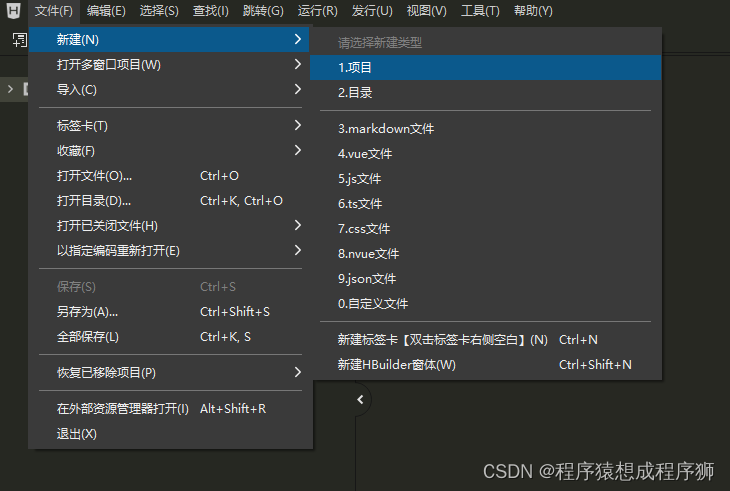Viewport: 730px width, 491px height.
Task: Create a new 4.vue文件
Action: pyautogui.click(x=365, y=154)
